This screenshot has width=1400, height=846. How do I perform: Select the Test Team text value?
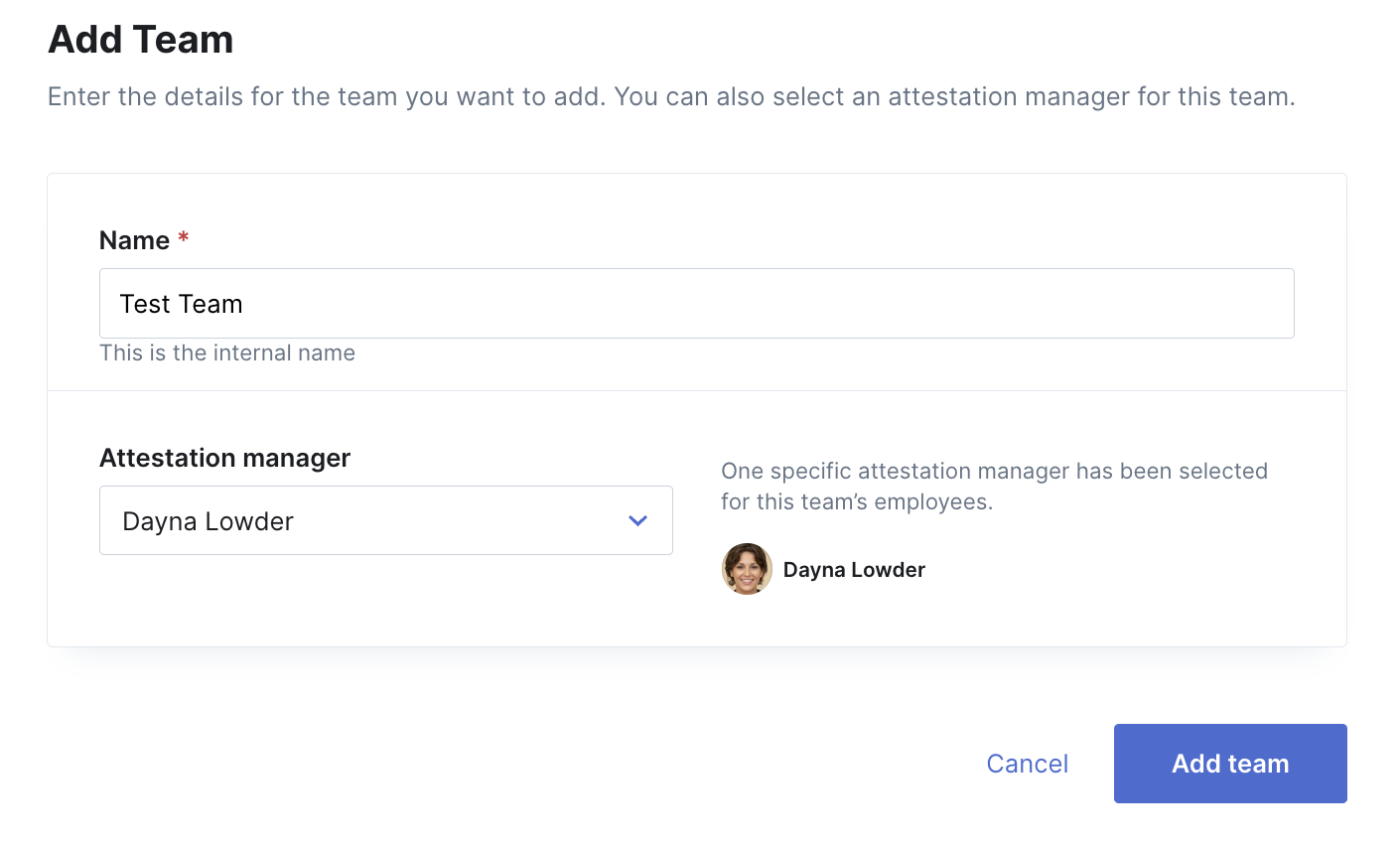pos(182,303)
